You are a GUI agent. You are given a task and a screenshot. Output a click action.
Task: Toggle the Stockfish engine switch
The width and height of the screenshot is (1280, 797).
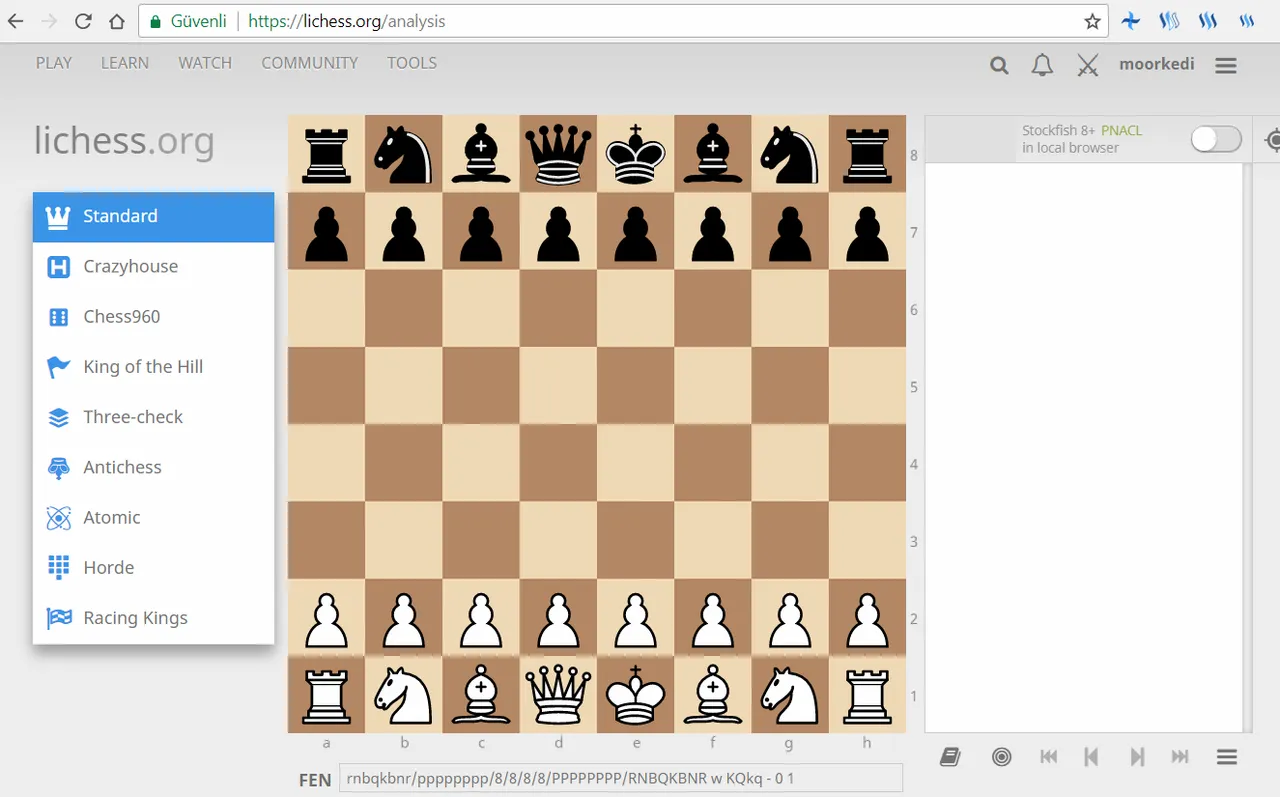click(x=1216, y=139)
